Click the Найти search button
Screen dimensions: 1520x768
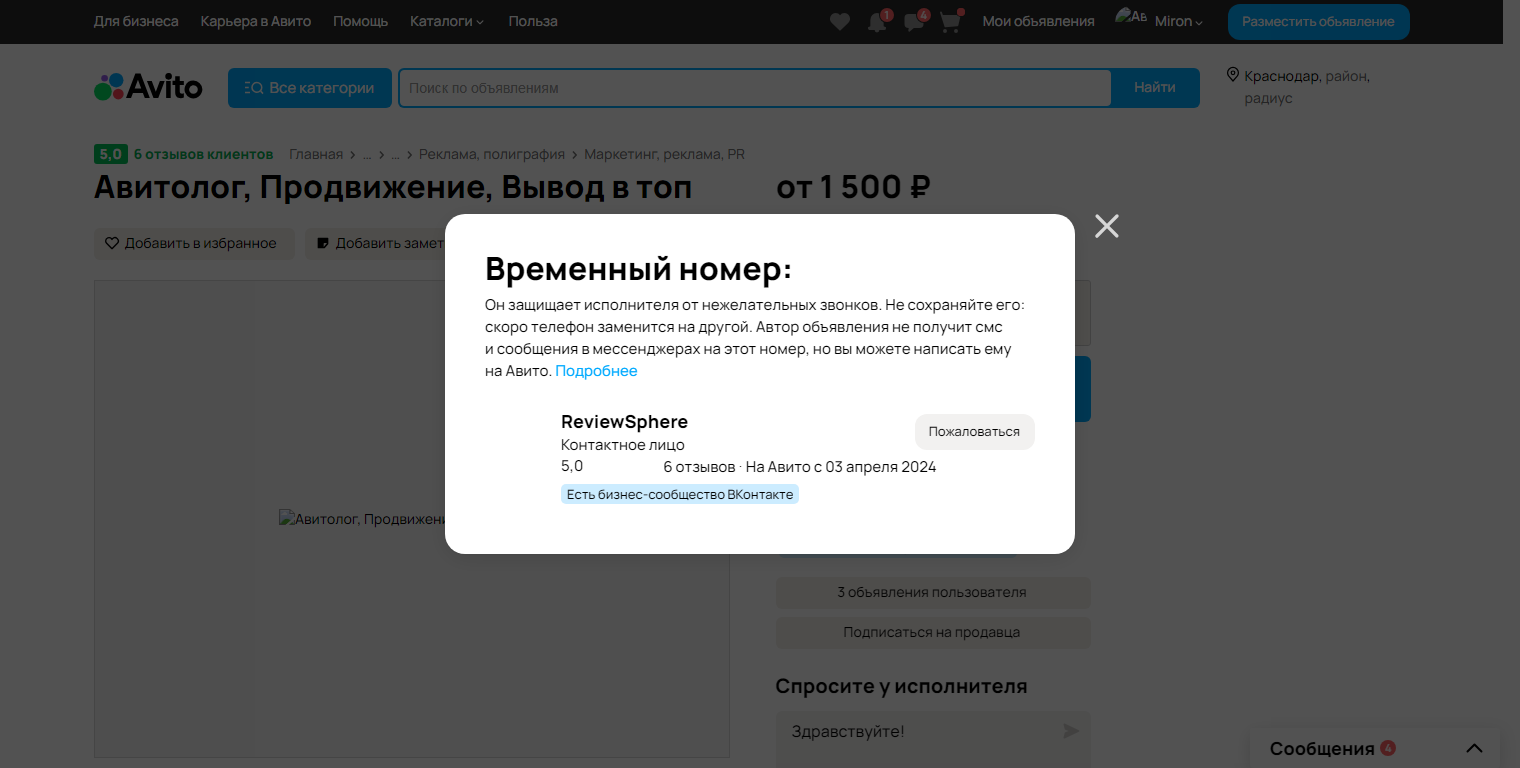pyautogui.click(x=1155, y=87)
